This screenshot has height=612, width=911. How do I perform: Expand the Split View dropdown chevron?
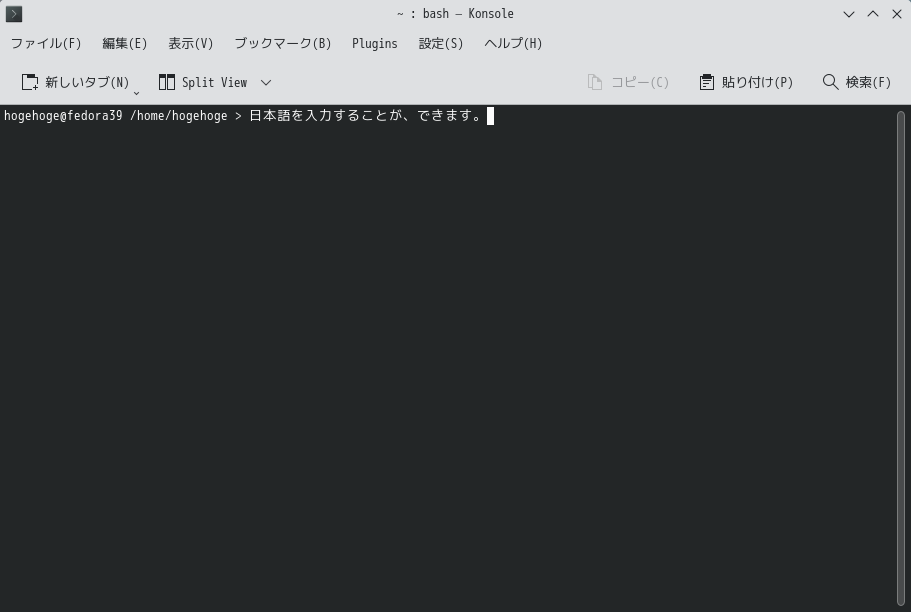[266, 83]
